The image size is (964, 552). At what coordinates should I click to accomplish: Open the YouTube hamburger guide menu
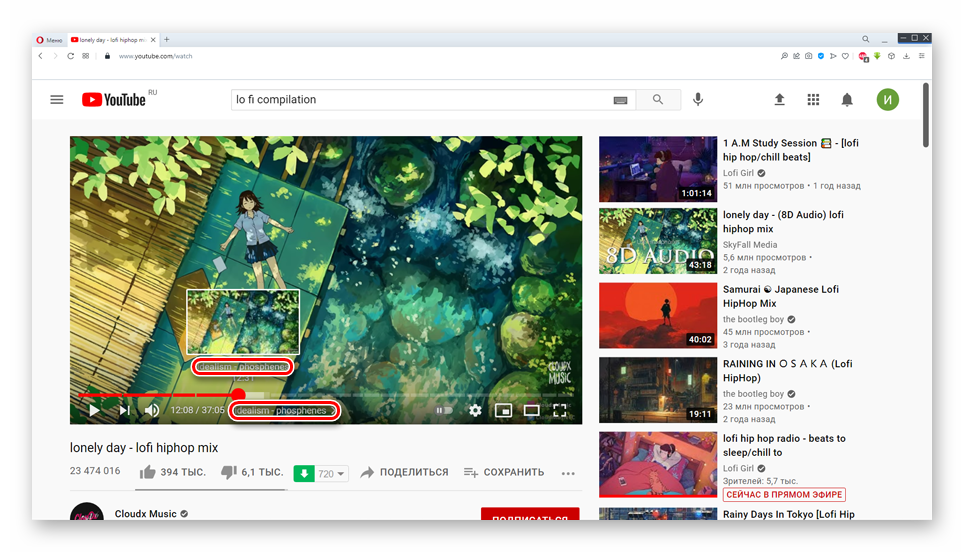57,100
